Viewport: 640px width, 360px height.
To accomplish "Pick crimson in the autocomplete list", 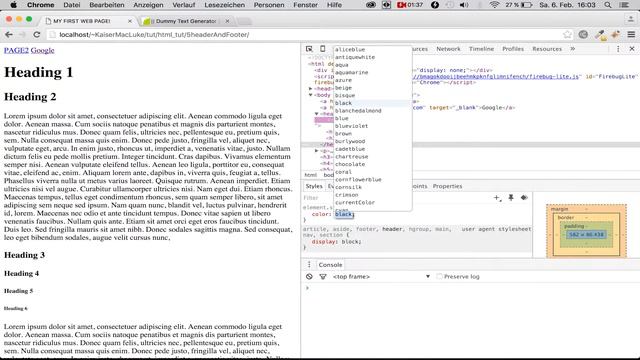I will pyautogui.click(x=372, y=195).
